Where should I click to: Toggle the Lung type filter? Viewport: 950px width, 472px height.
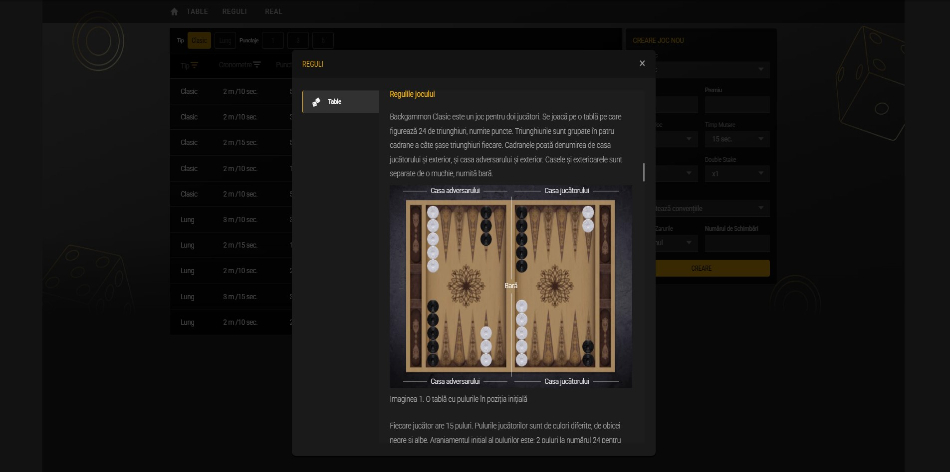point(225,40)
